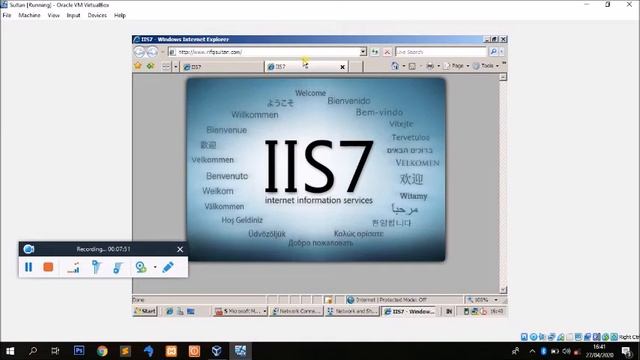
Task: Open the File menu in VirtualBox
Action: pos(7,15)
